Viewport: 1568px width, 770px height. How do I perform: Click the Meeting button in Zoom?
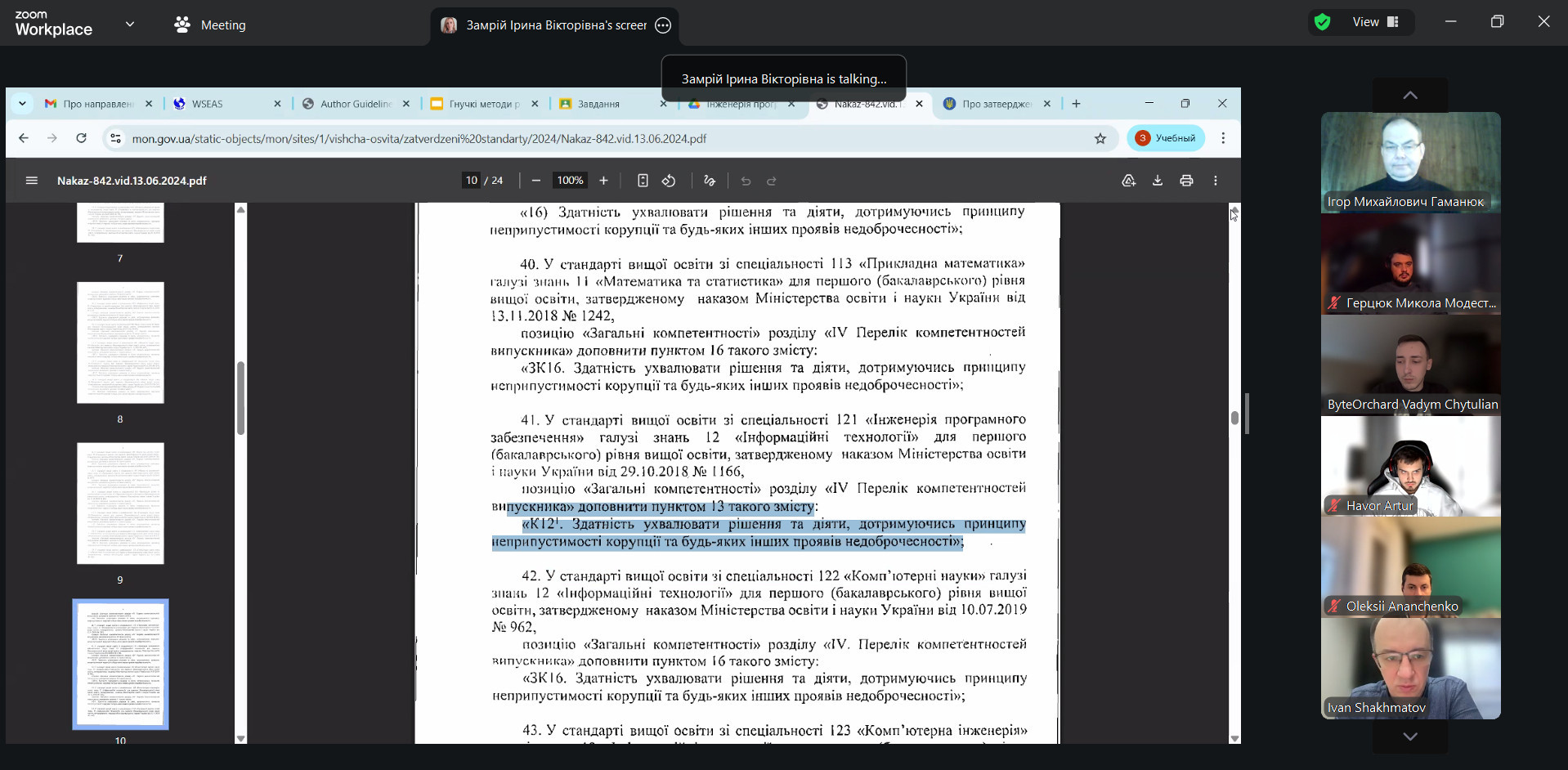[x=210, y=25]
